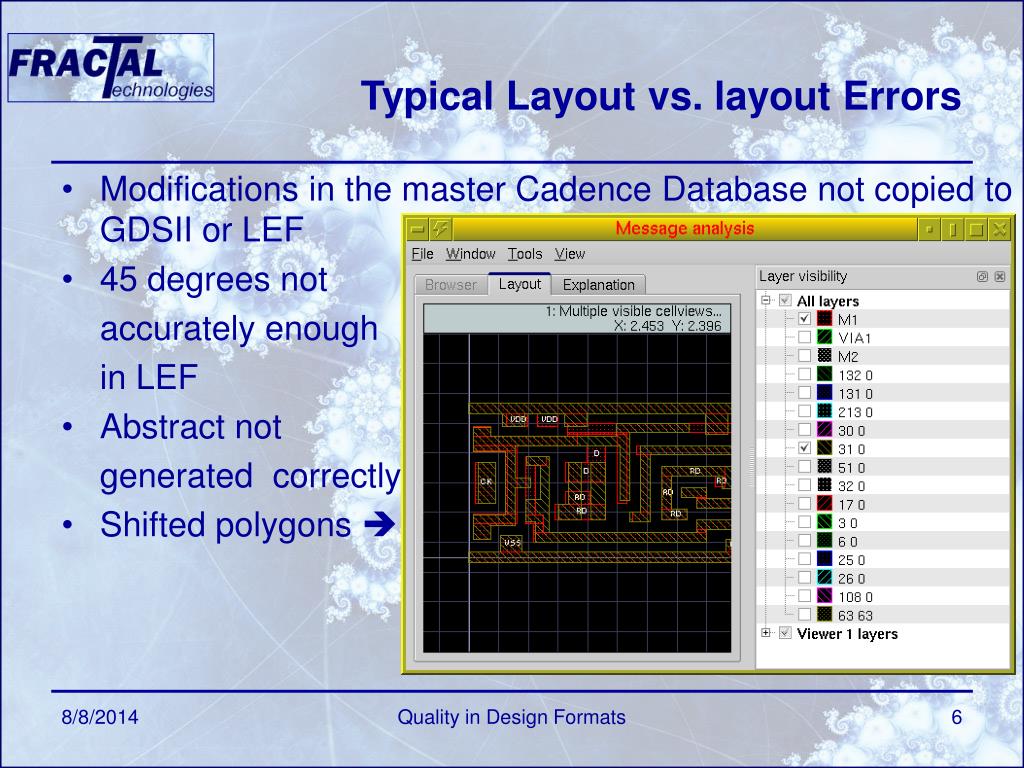Click the 30 0 magenta hatched swatch
Image resolution: width=1024 pixels, height=768 pixels.
[x=825, y=430]
